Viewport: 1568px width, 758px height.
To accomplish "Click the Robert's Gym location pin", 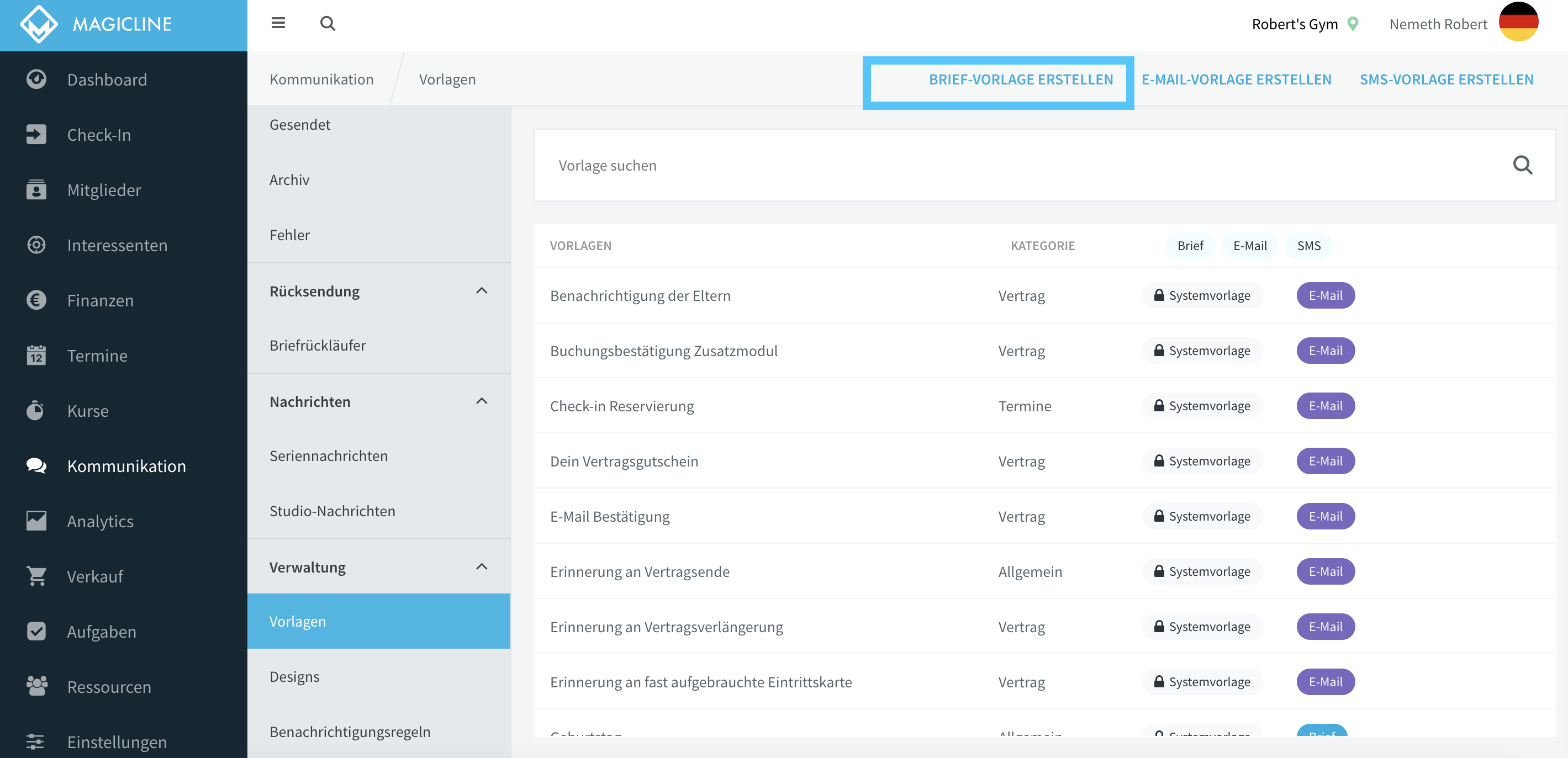I will click(x=1353, y=24).
